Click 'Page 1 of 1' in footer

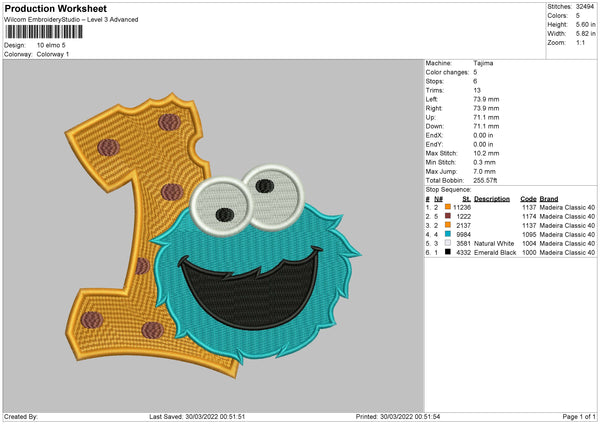tap(579, 417)
